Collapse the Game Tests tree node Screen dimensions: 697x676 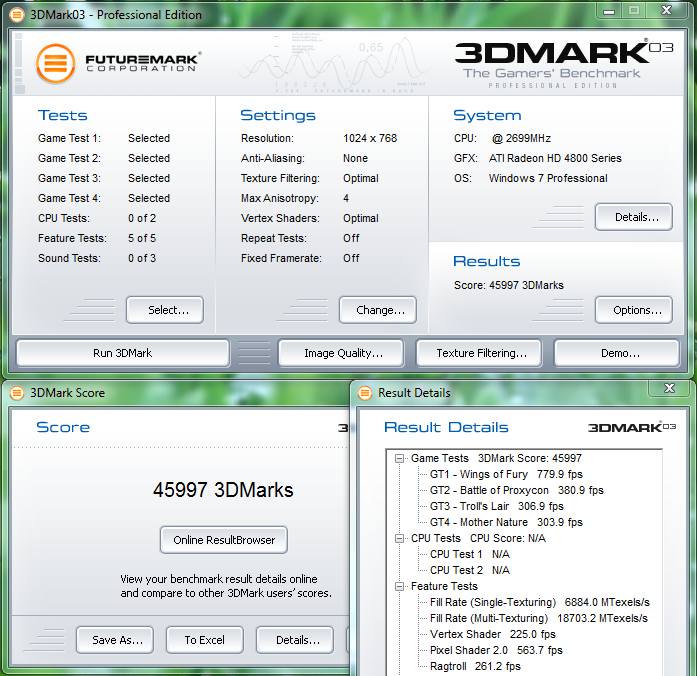point(400,458)
